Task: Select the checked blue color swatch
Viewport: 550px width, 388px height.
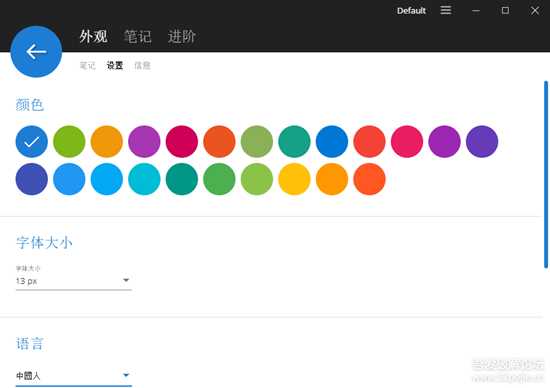Action: pyautogui.click(x=32, y=141)
